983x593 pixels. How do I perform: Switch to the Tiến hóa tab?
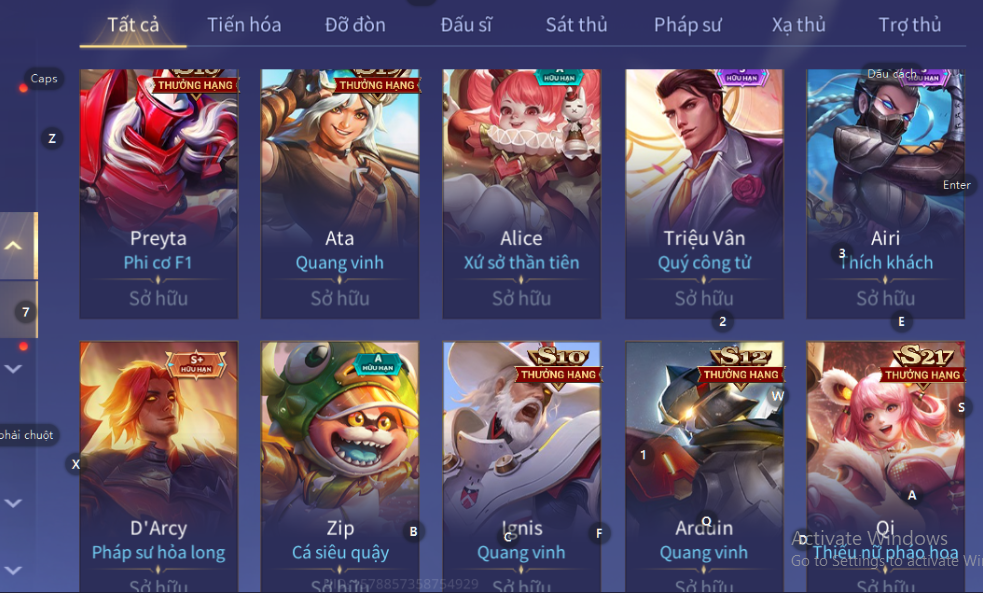click(x=244, y=25)
